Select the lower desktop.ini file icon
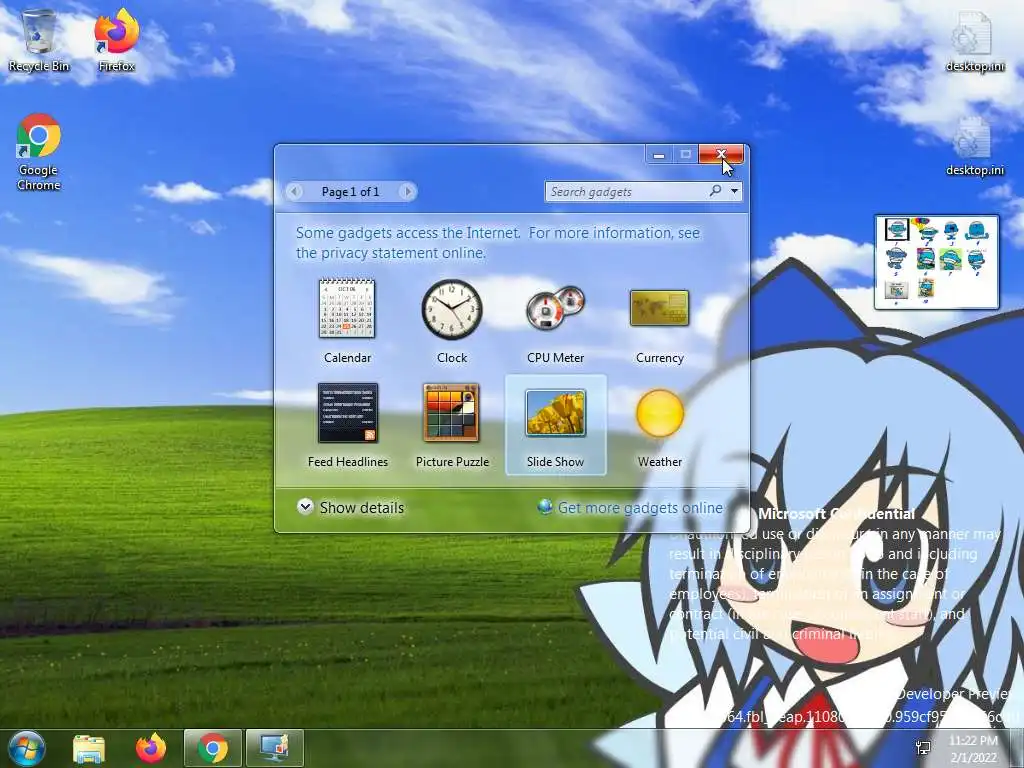1024x768 pixels. (x=974, y=146)
